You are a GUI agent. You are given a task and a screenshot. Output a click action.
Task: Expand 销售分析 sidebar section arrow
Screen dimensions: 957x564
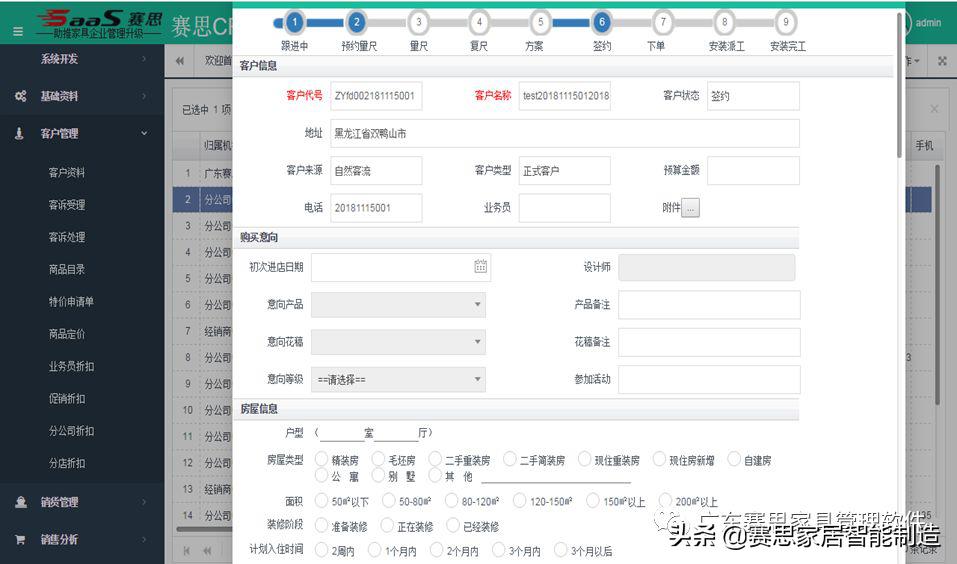point(145,540)
